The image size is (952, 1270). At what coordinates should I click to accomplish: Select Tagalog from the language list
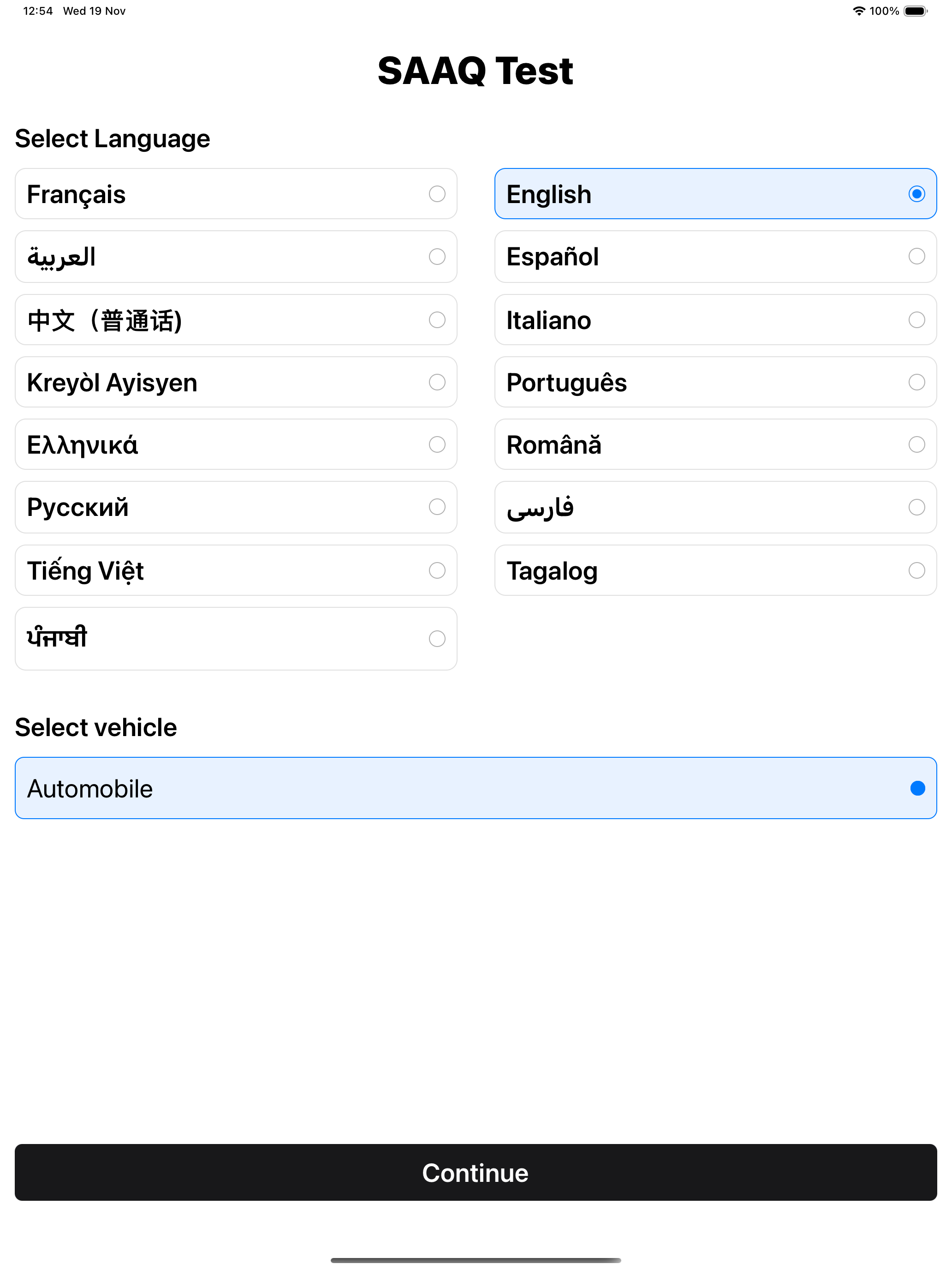point(715,570)
